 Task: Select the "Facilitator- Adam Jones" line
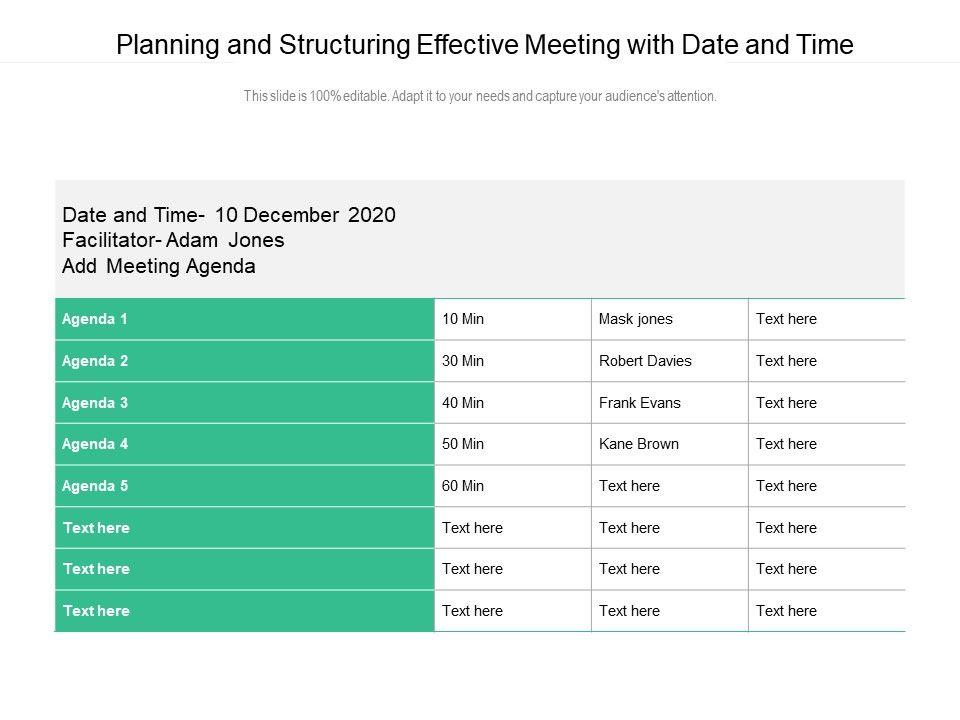pos(173,240)
